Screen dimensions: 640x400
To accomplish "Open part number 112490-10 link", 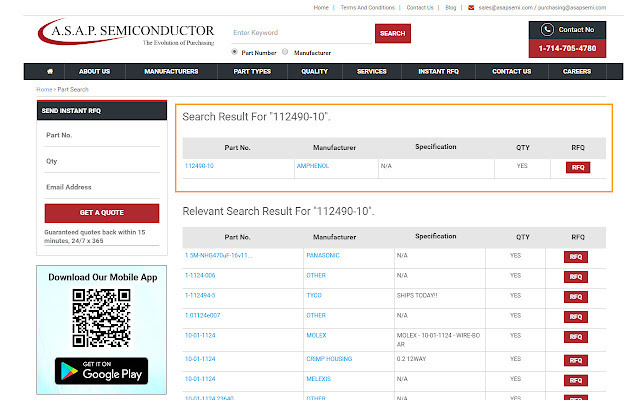I will [x=199, y=166].
